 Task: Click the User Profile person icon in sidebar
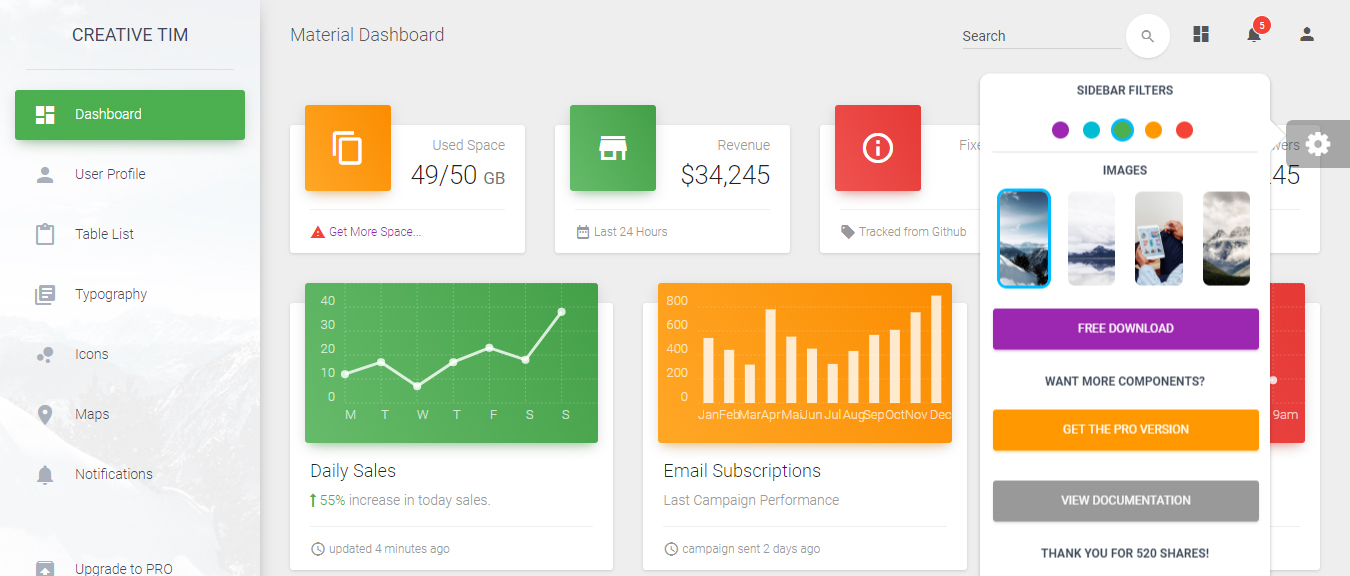point(45,174)
